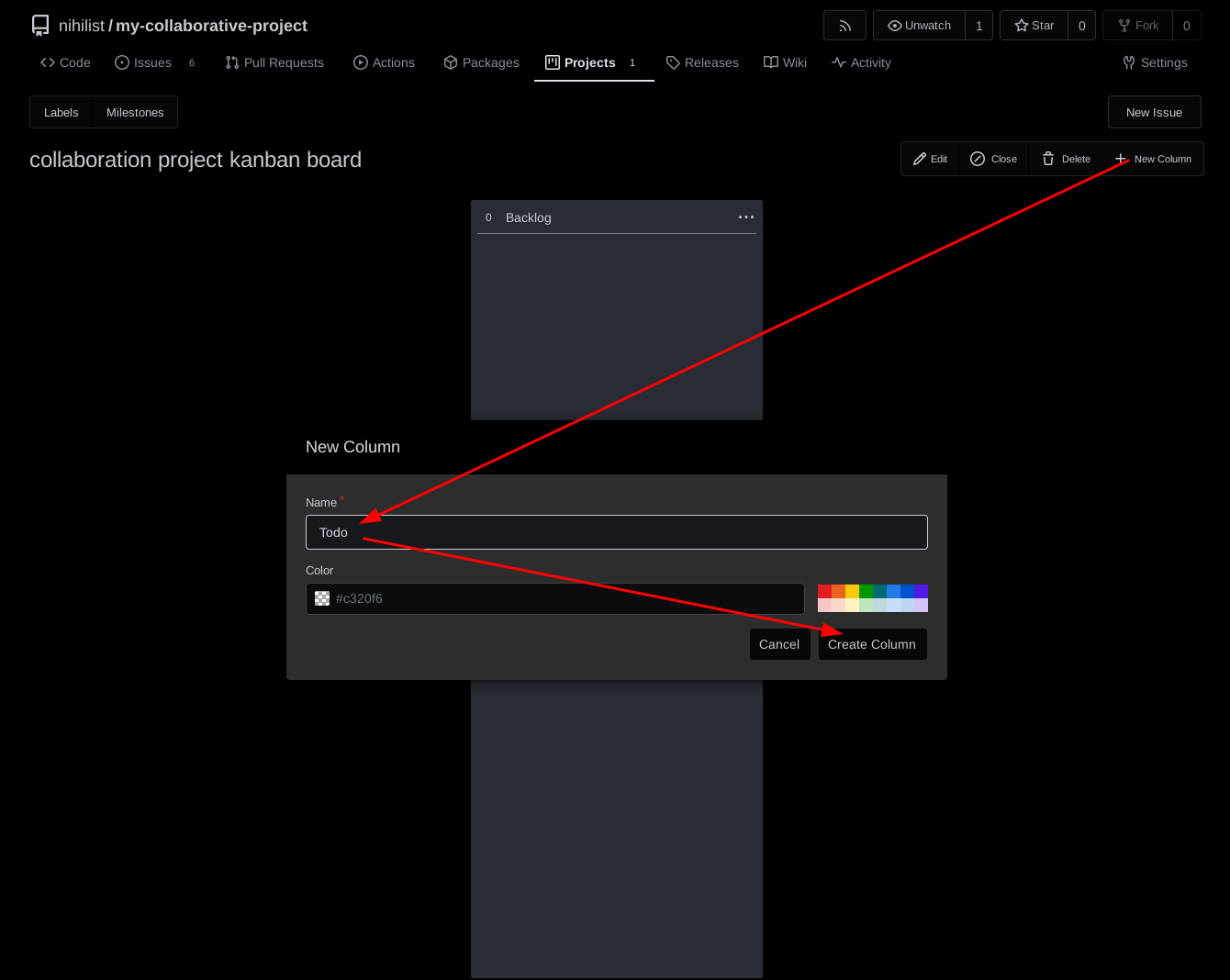Image resolution: width=1230 pixels, height=980 pixels.
Task: Open the Backlog column three-dots menu
Action: [x=745, y=217]
